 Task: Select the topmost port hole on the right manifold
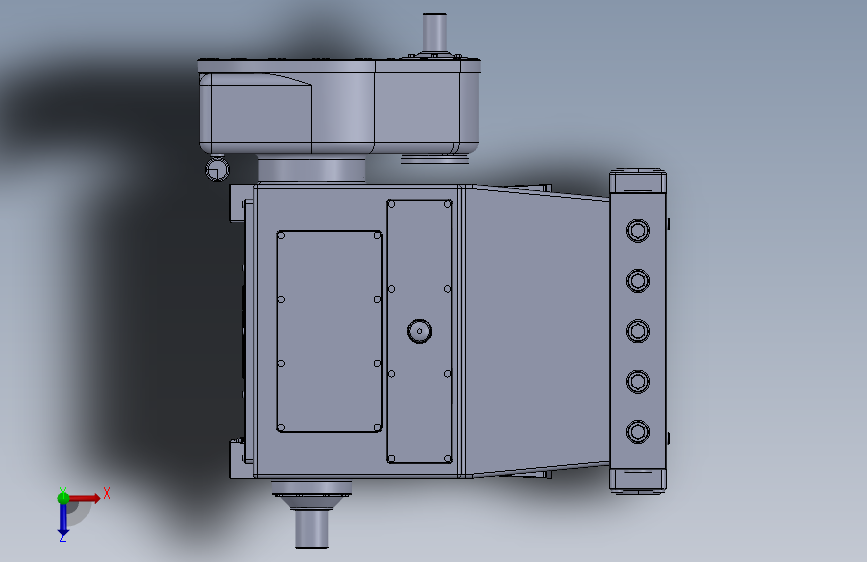click(638, 230)
